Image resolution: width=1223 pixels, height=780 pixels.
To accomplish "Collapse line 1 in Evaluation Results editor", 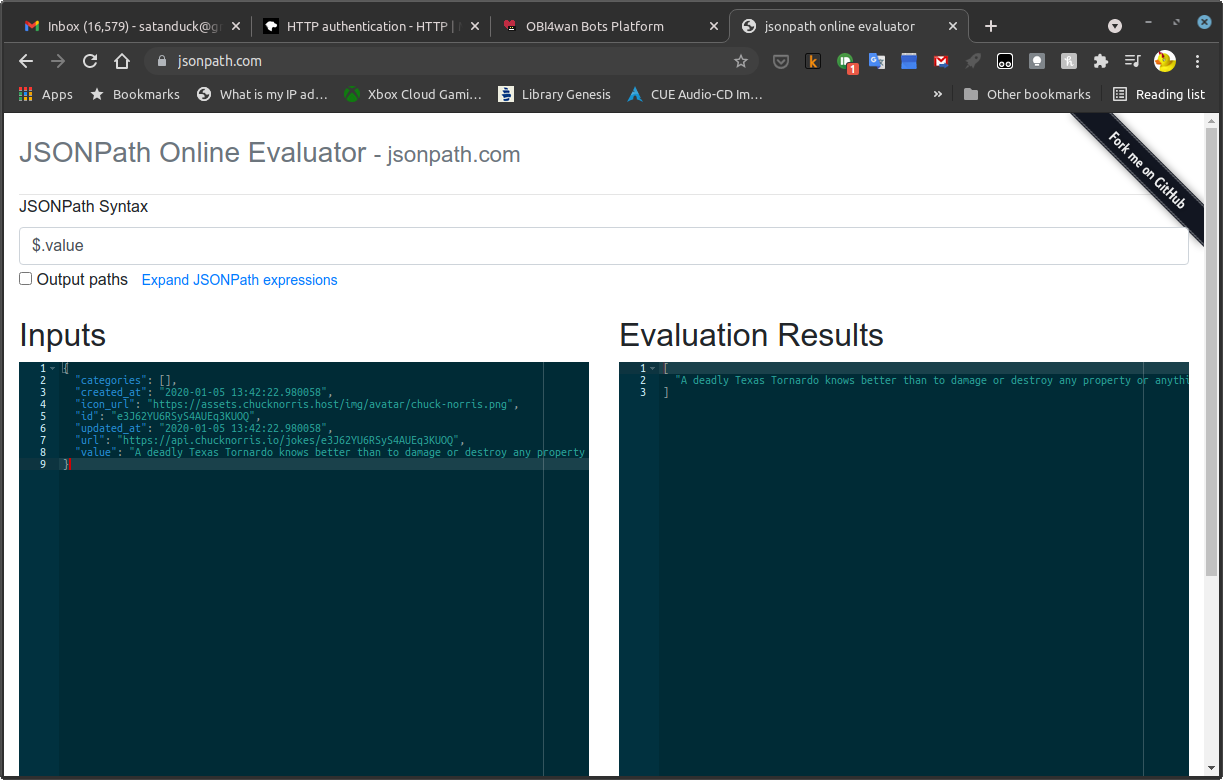I will (x=653, y=369).
